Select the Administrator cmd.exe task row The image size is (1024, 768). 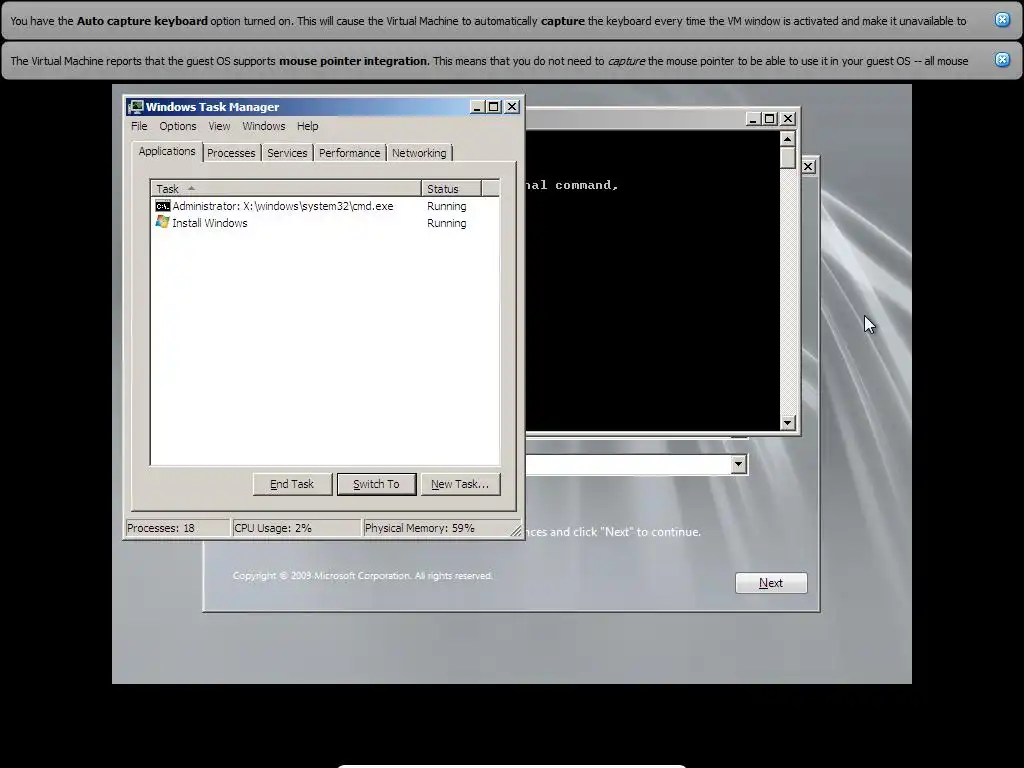pyautogui.click(x=325, y=206)
